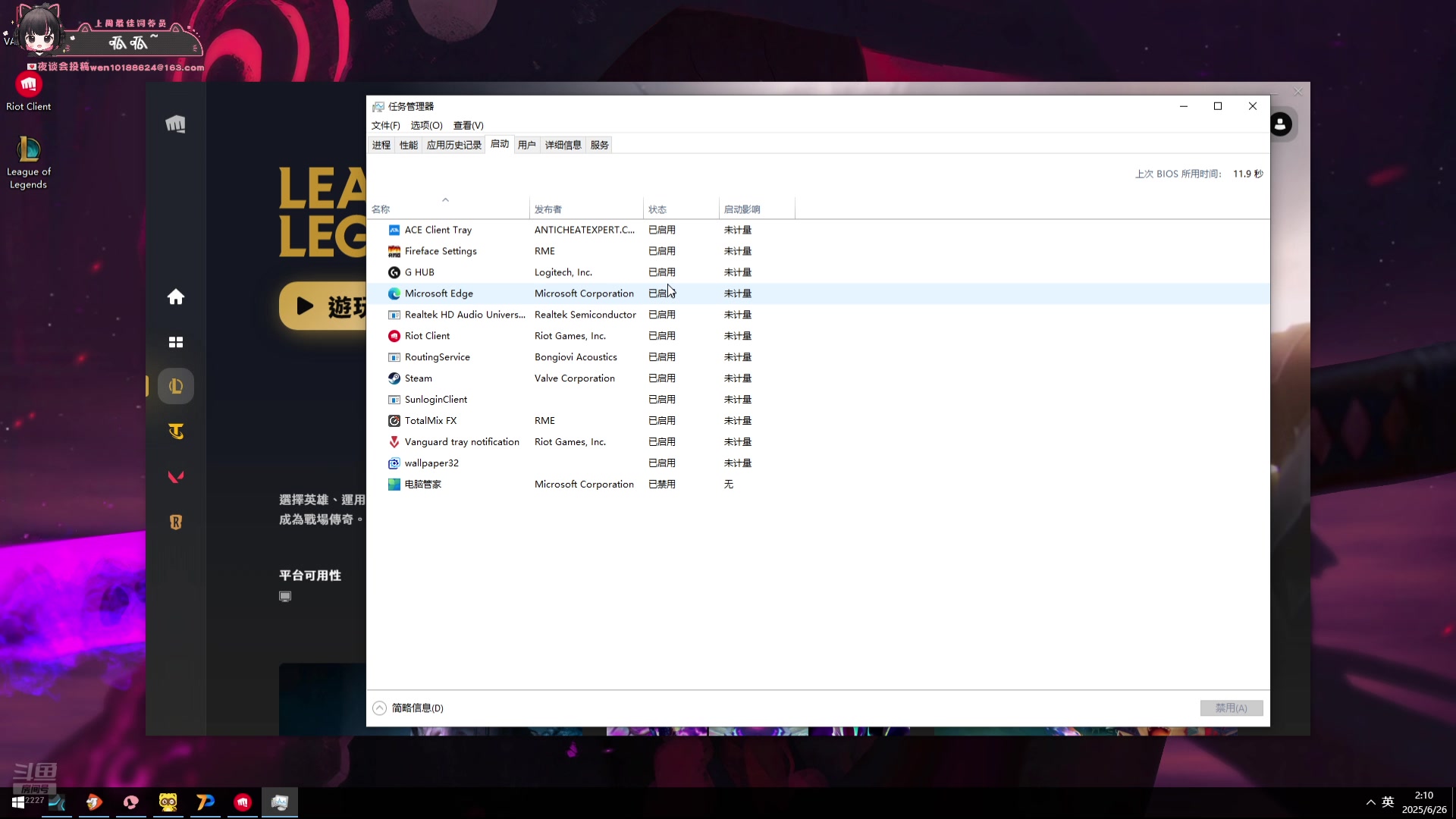Sort by 发布者 column header

(586, 209)
